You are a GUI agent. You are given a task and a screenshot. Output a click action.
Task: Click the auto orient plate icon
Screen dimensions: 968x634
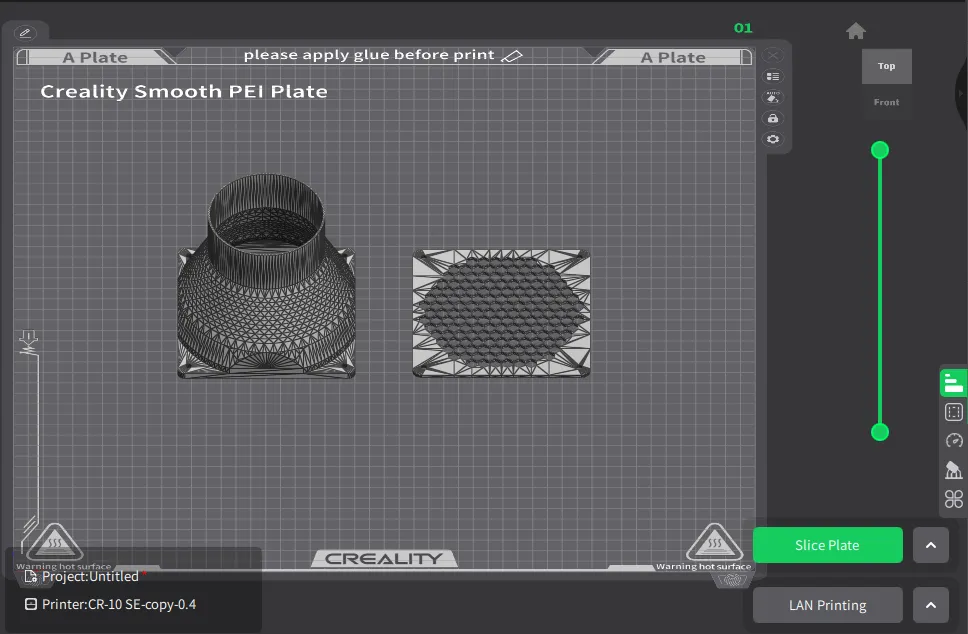point(772,98)
